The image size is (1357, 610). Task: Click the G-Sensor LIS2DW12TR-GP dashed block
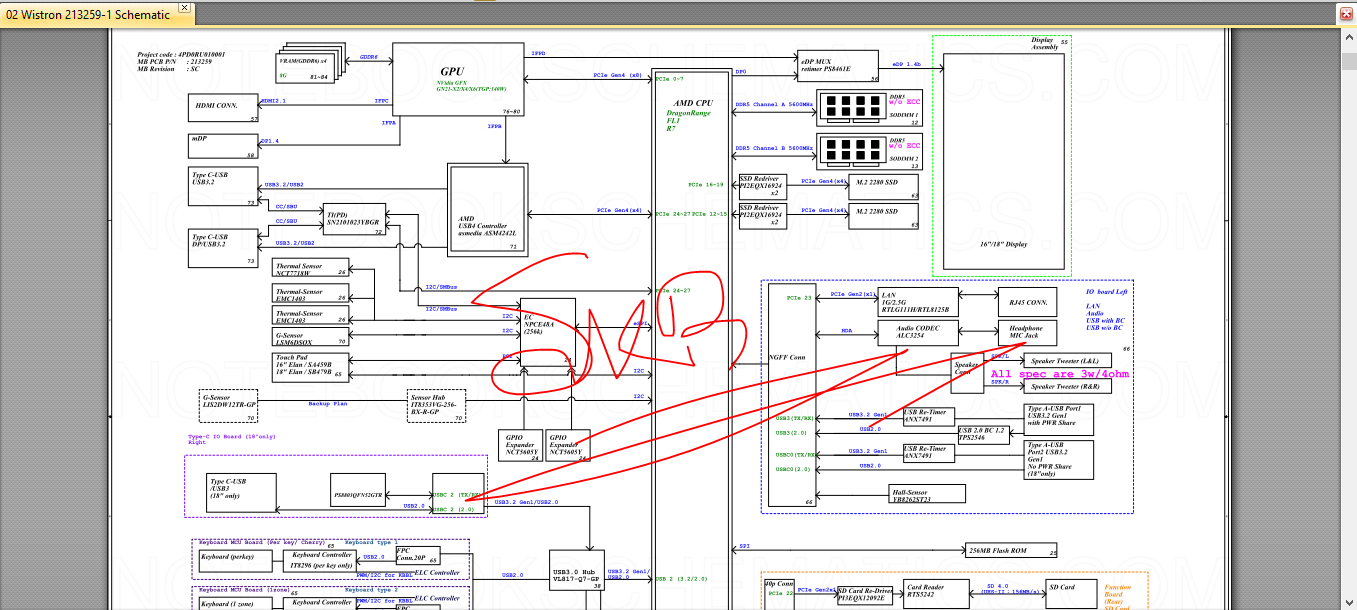point(229,405)
